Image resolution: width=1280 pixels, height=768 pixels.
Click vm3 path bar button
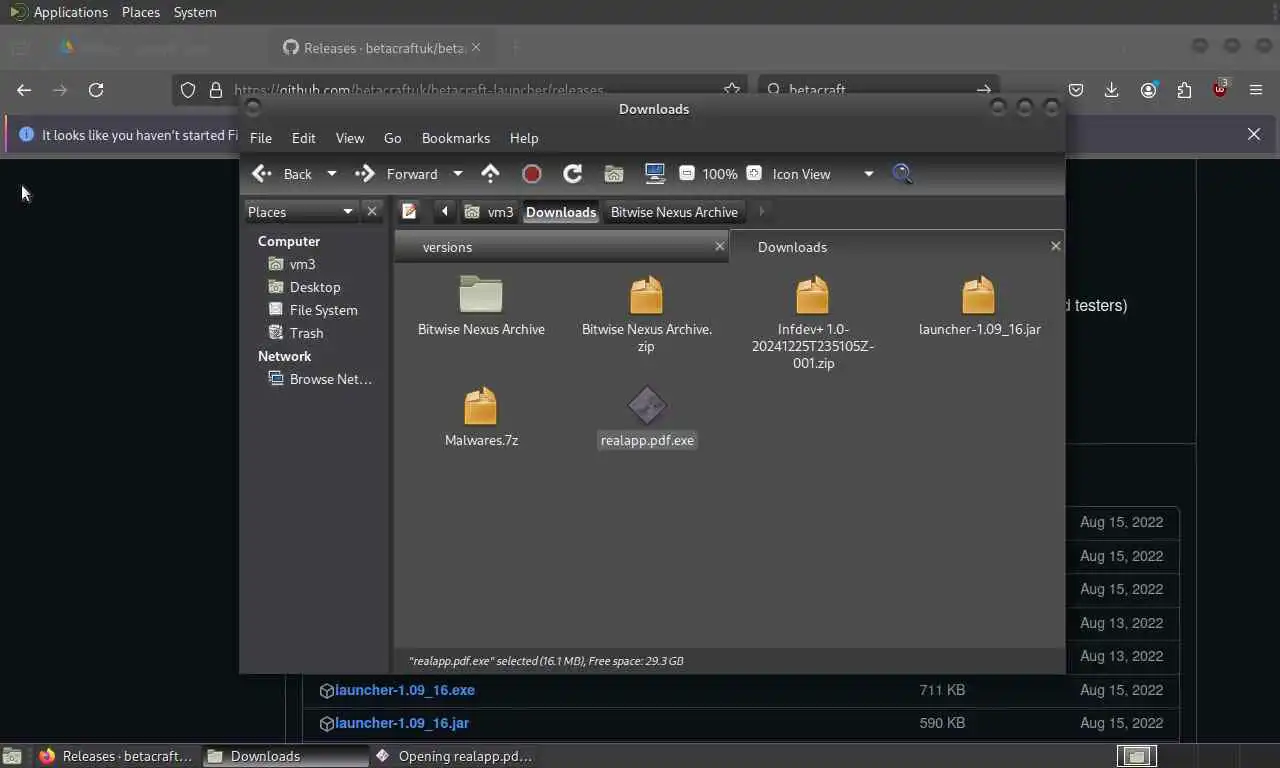click(x=489, y=212)
